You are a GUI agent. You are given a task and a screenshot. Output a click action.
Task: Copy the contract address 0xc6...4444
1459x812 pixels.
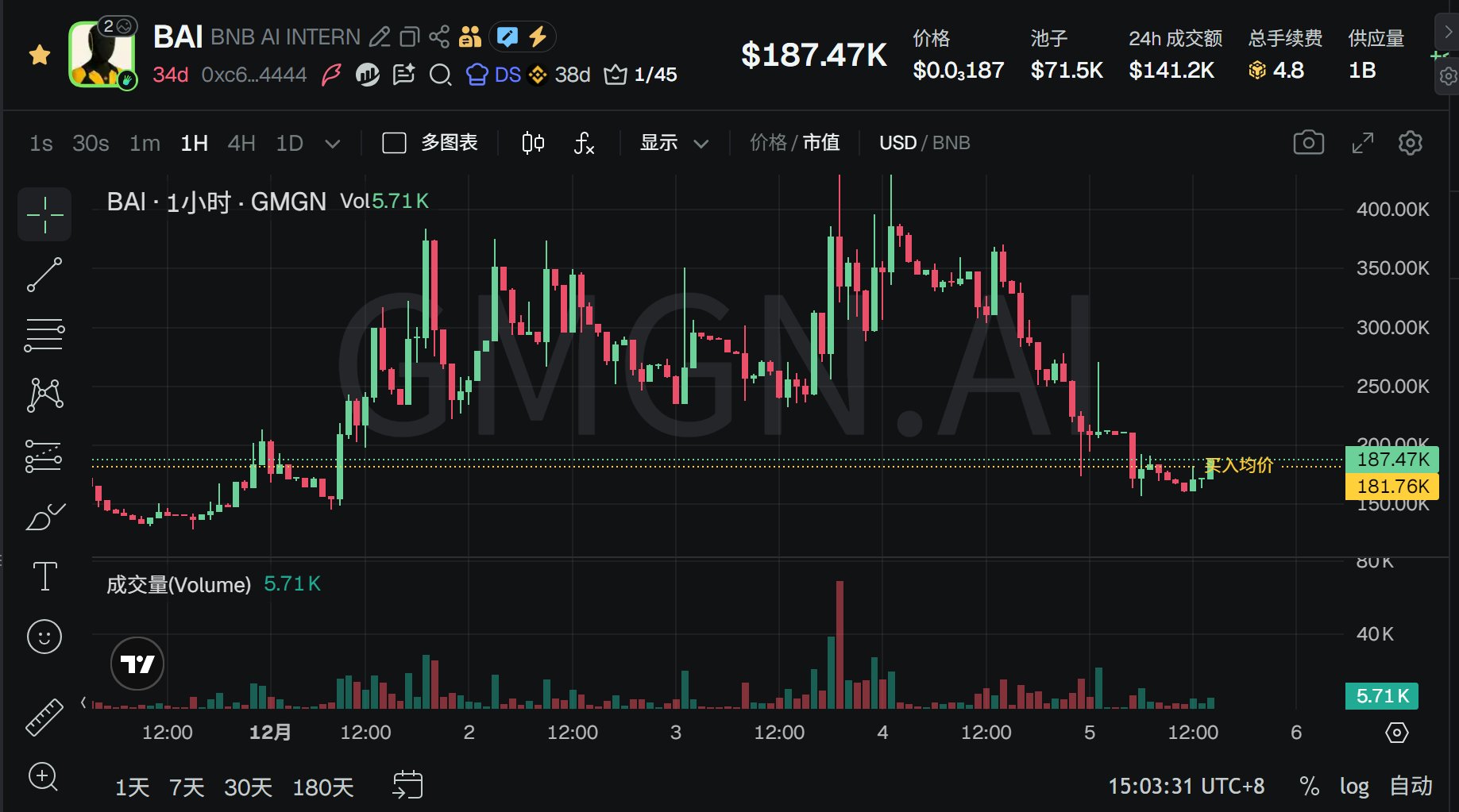click(x=254, y=75)
